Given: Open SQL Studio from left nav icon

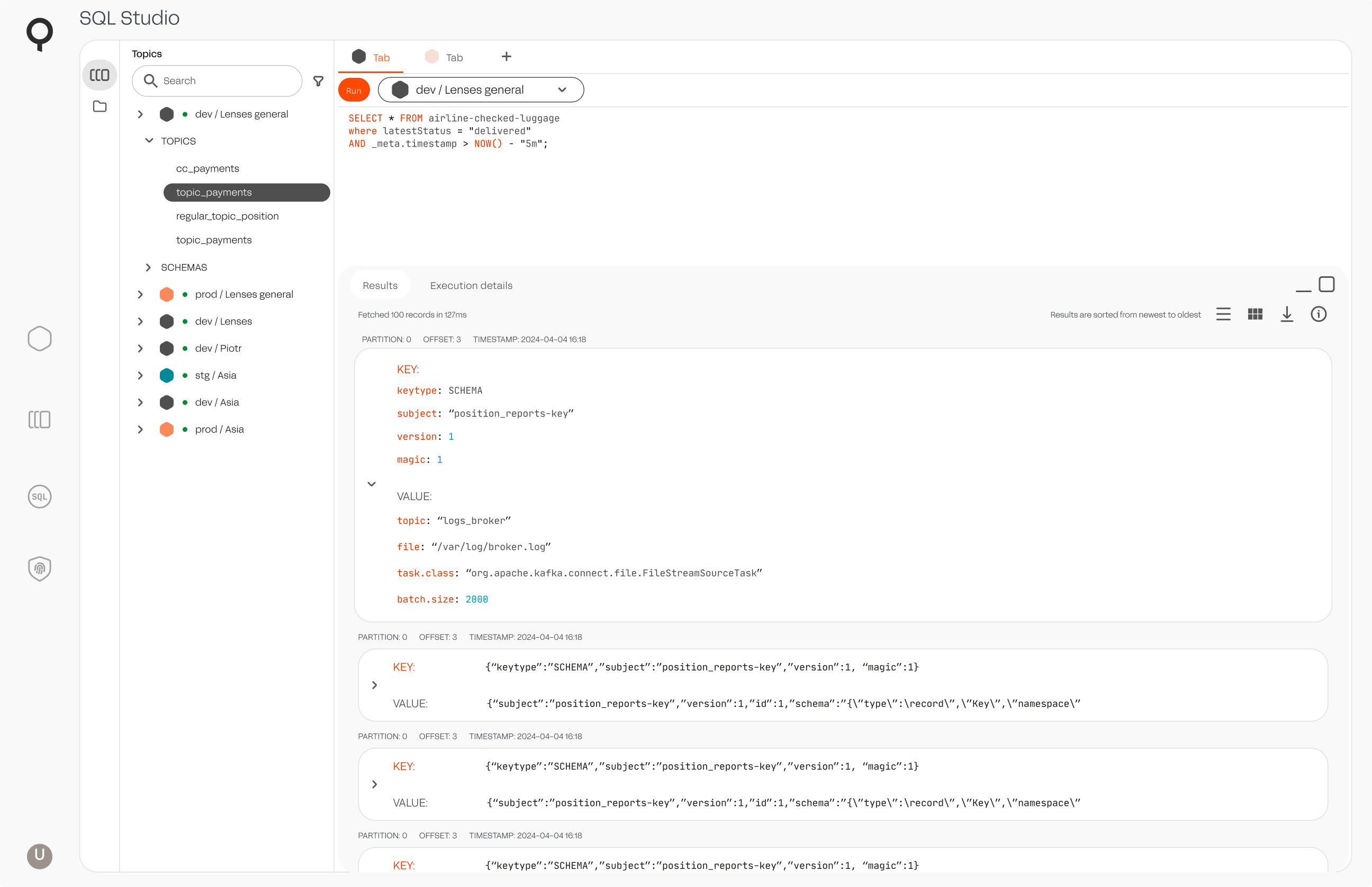Looking at the screenshot, I should tap(39, 496).
